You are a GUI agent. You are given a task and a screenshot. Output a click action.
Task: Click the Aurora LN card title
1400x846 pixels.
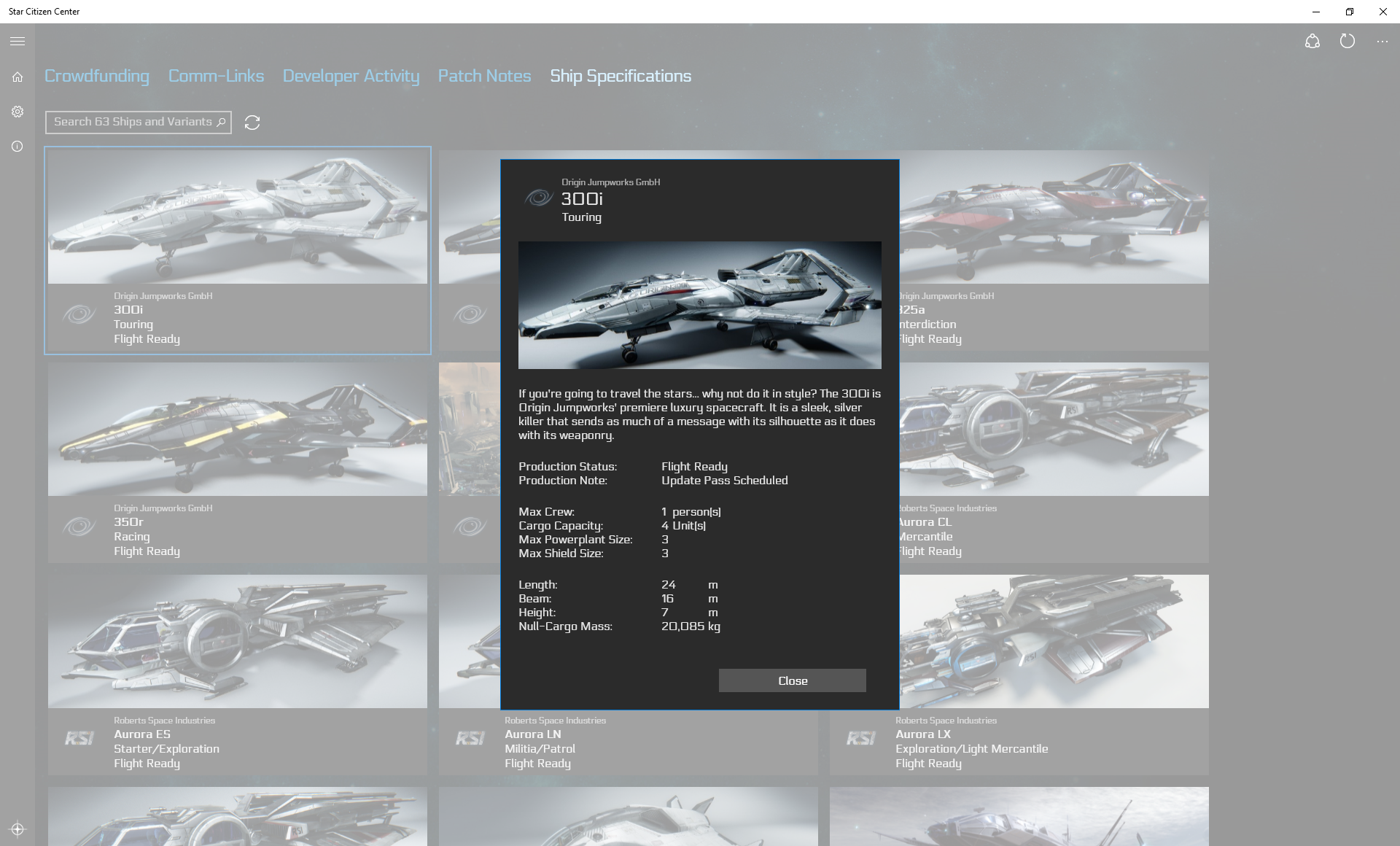coord(533,734)
